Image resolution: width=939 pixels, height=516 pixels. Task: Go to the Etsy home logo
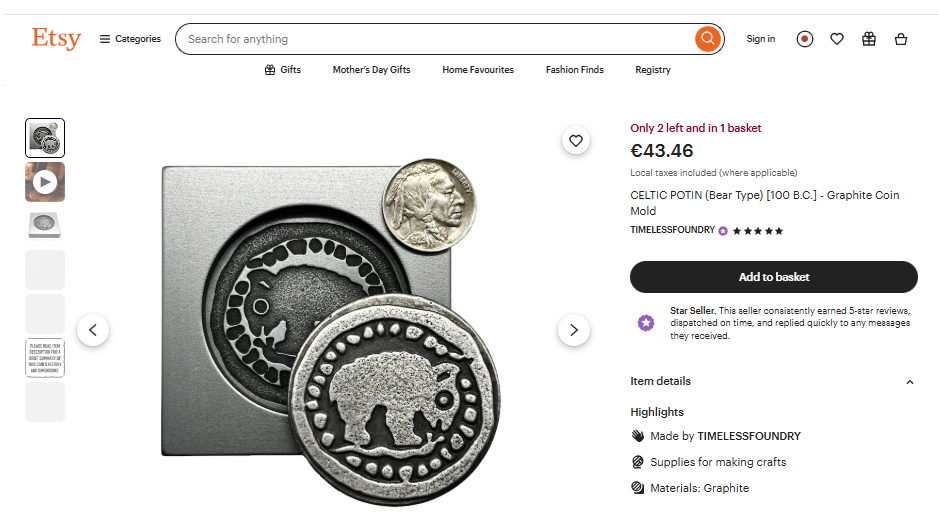(x=56, y=38)
